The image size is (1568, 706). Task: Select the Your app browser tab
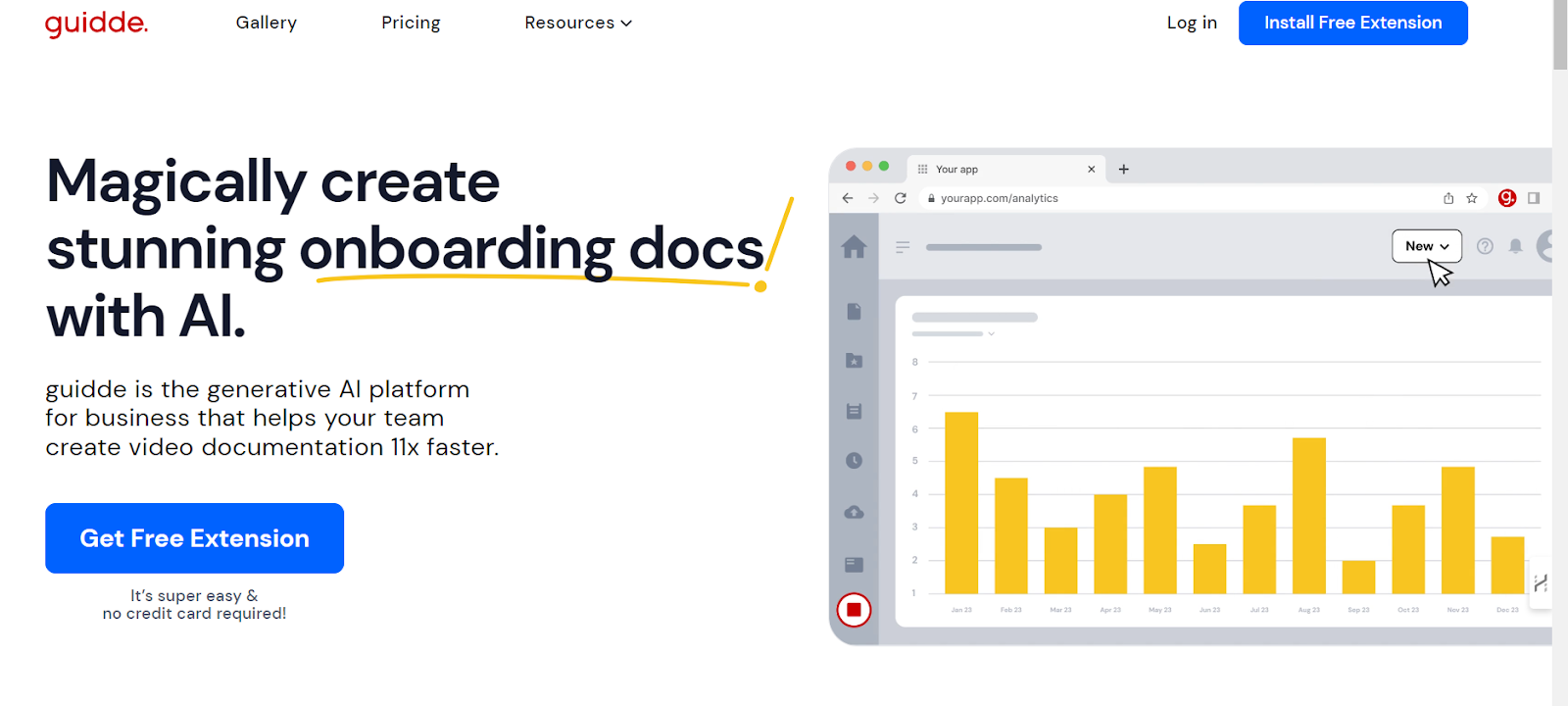(1006, 169)
